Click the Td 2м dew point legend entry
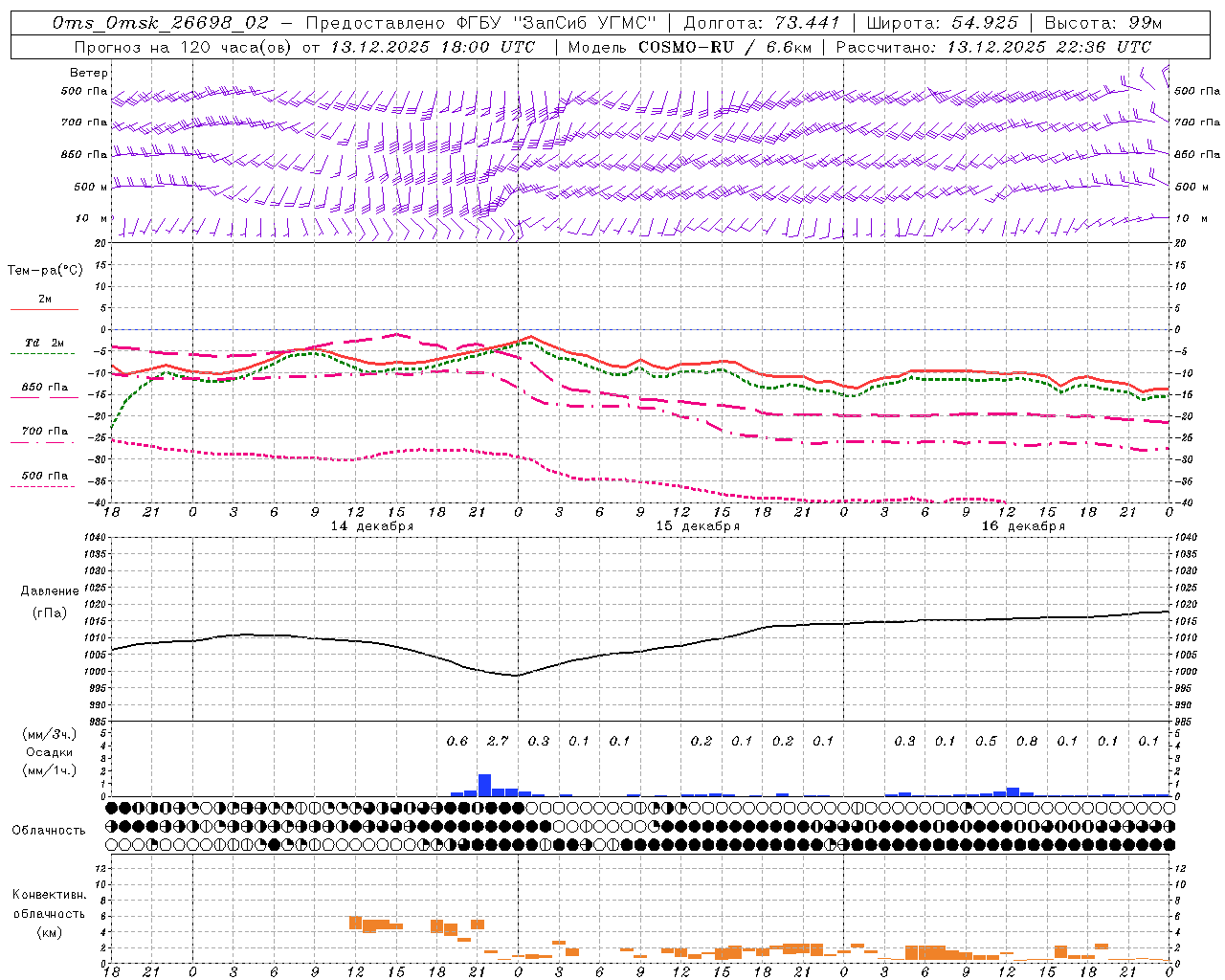The height and width of the screenshot is (980, 1225). point(45,343)
